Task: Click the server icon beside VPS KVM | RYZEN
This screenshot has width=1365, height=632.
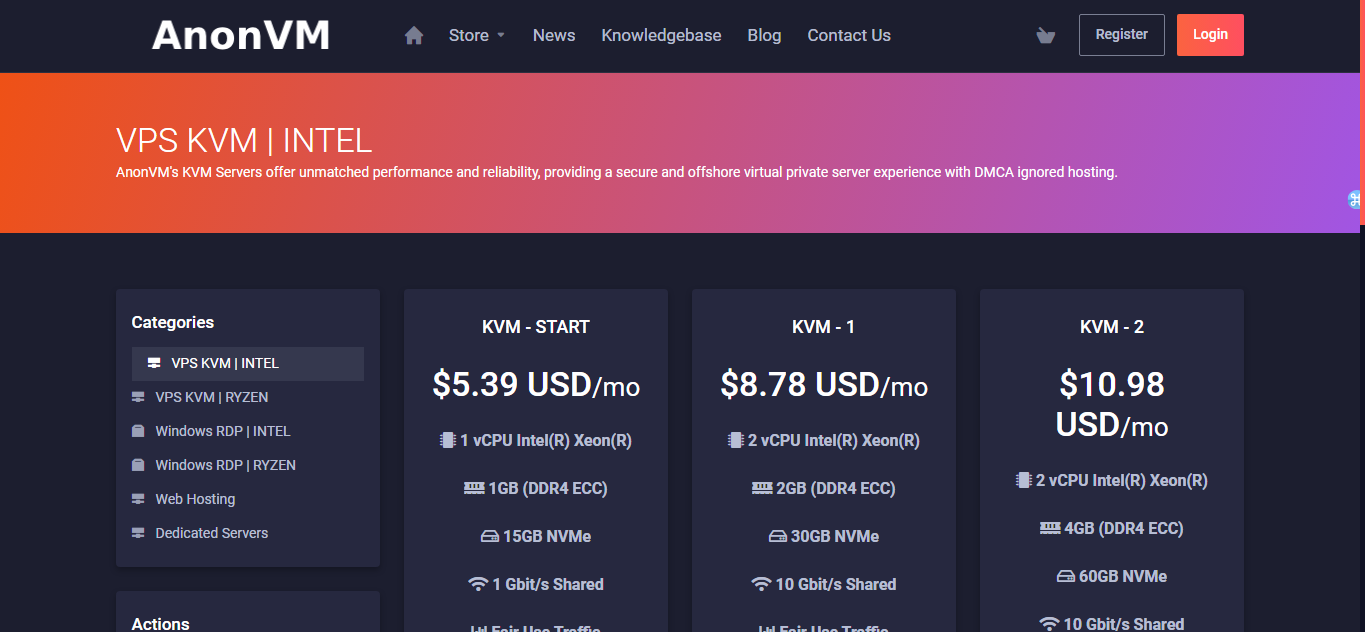Action: click(x=138, y=397)
